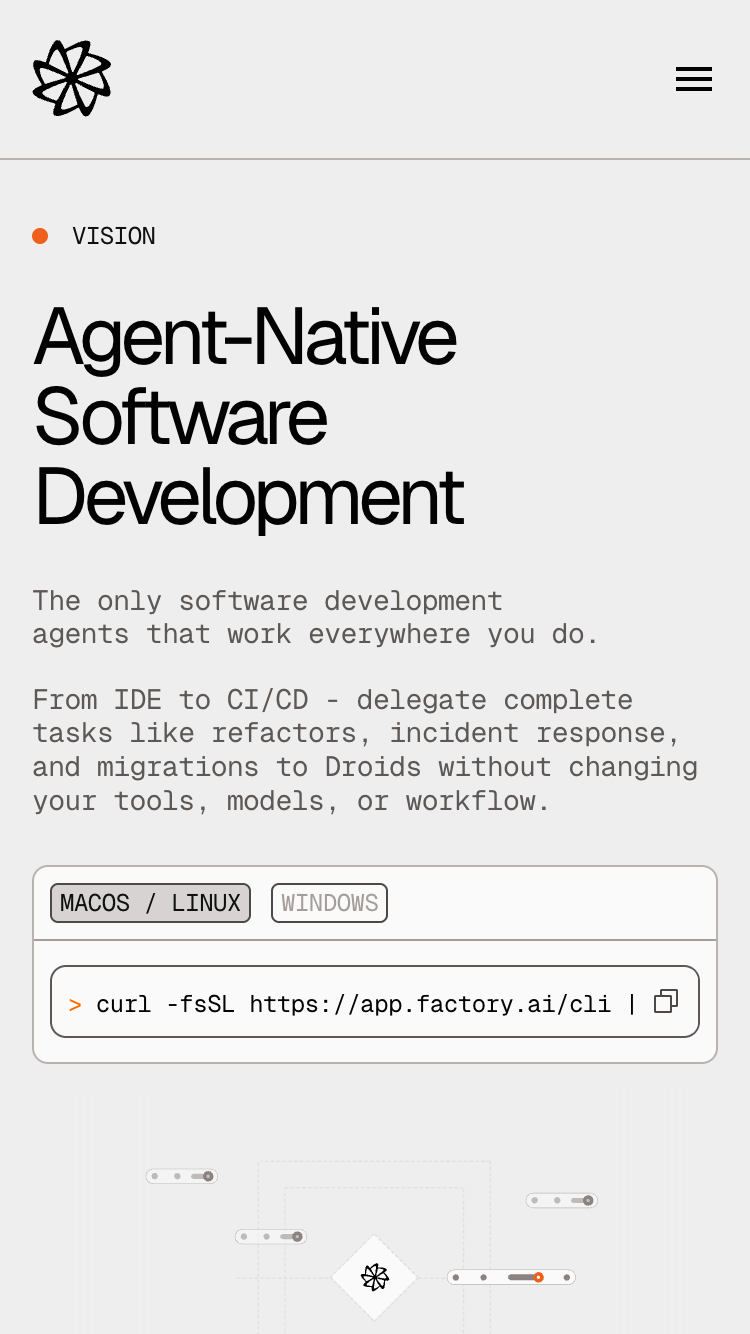Click the dark pill track with orange marker
The height and width of the screenshot is (1334, 750).
click(x=520, y=1277)
